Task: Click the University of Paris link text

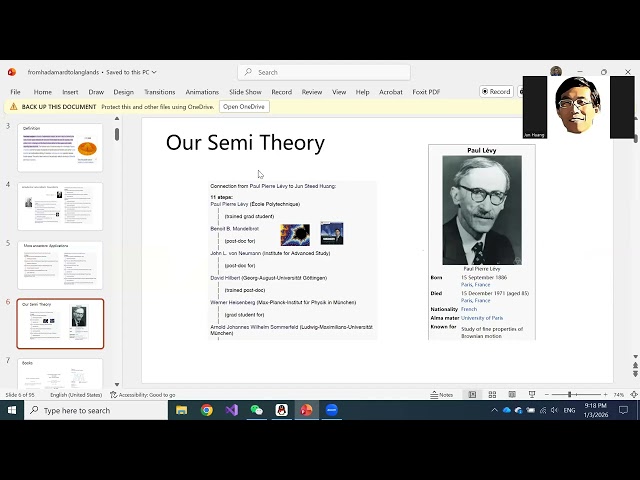Action: pyautogui.click(x=482, y=318)
